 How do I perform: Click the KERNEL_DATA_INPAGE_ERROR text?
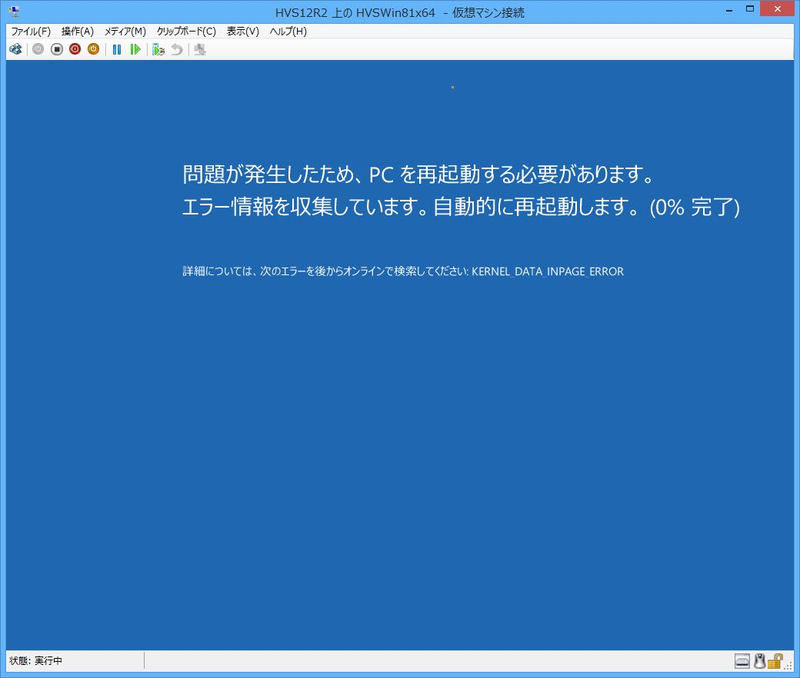pyautogui.click(x=547, y=271)
